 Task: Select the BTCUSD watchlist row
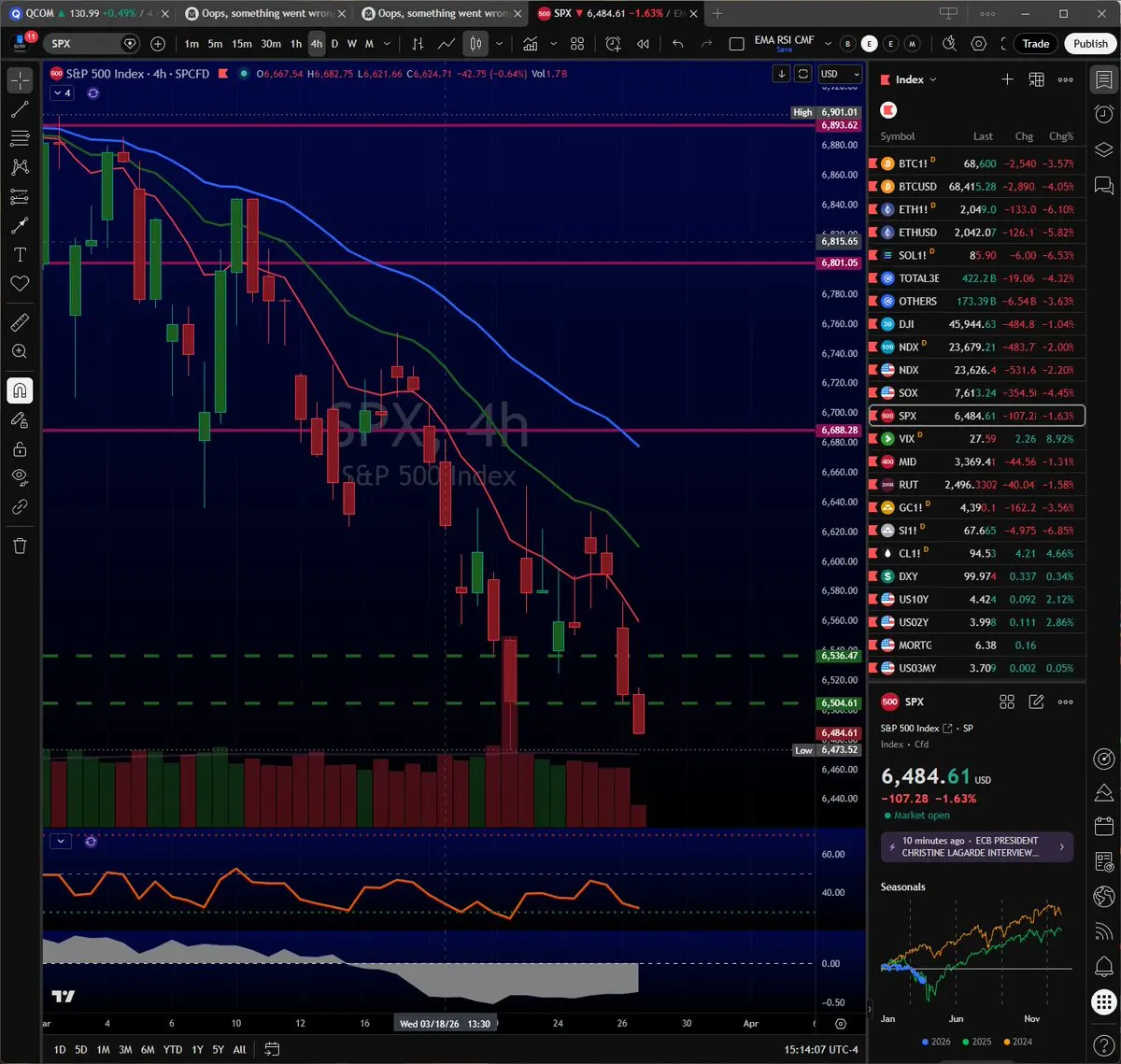click(977, 186)
